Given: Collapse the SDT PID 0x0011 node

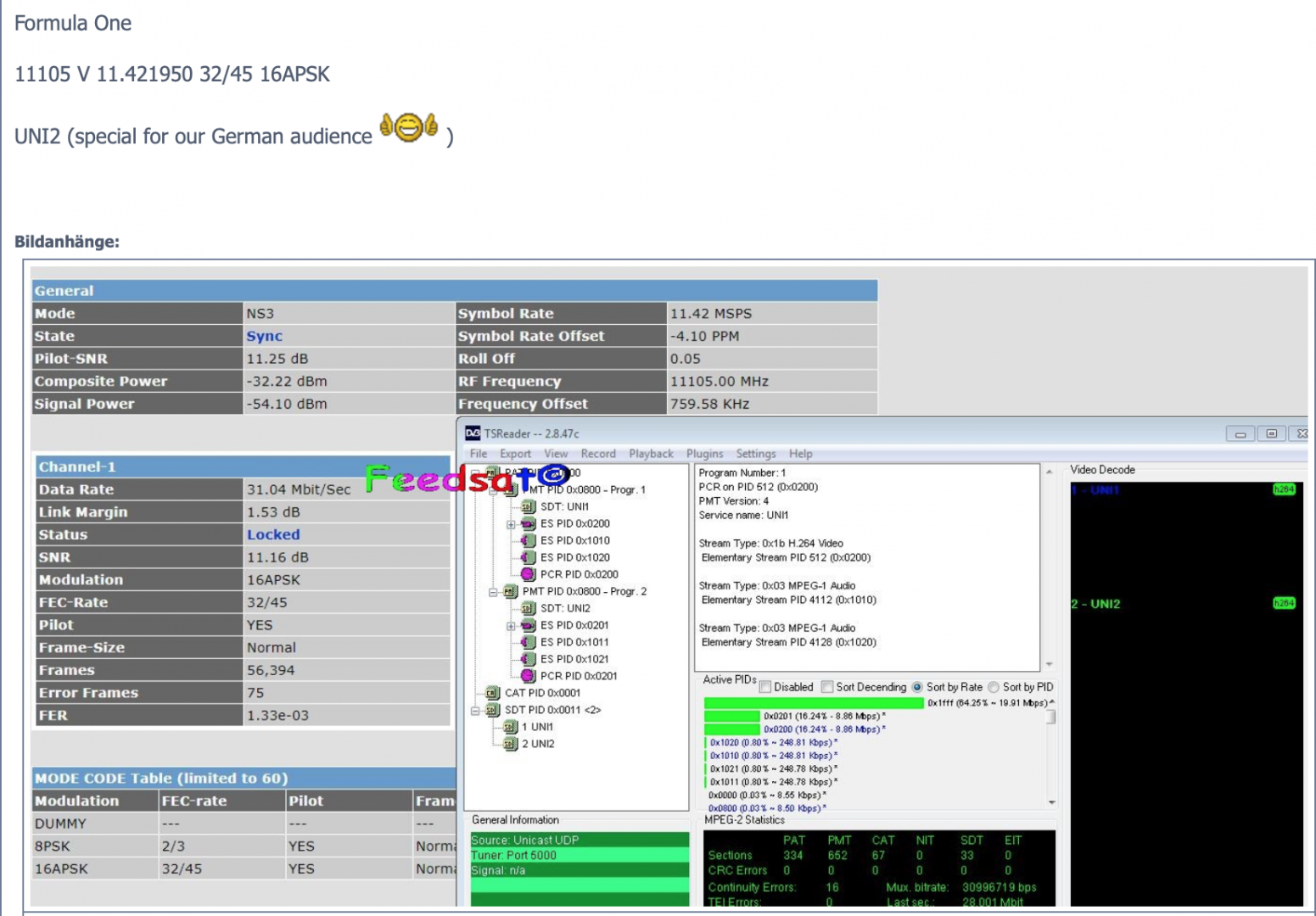Looking at the screenshot, I should 476,711.
